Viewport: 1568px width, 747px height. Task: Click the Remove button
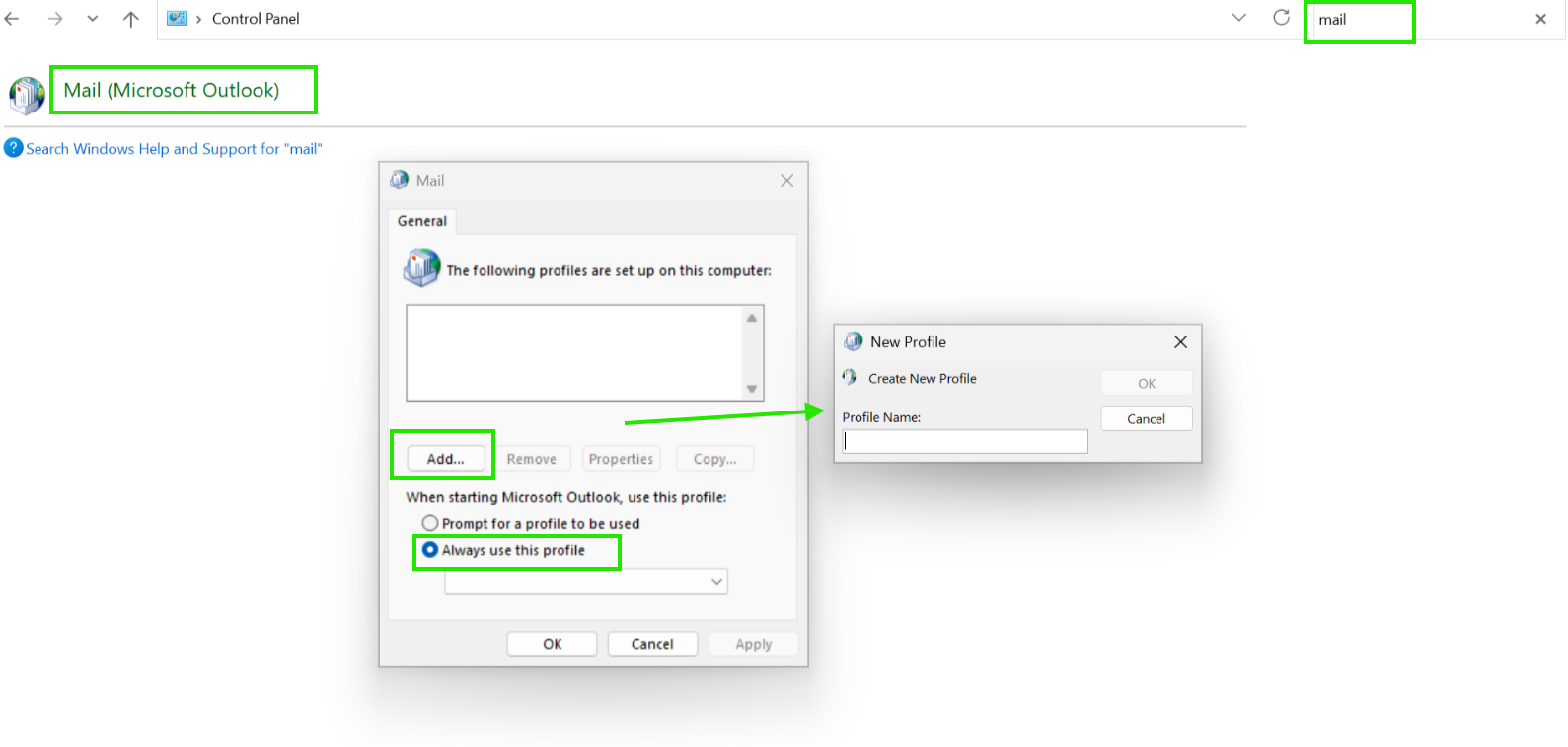pyautogui.click(x=532, y=459)
